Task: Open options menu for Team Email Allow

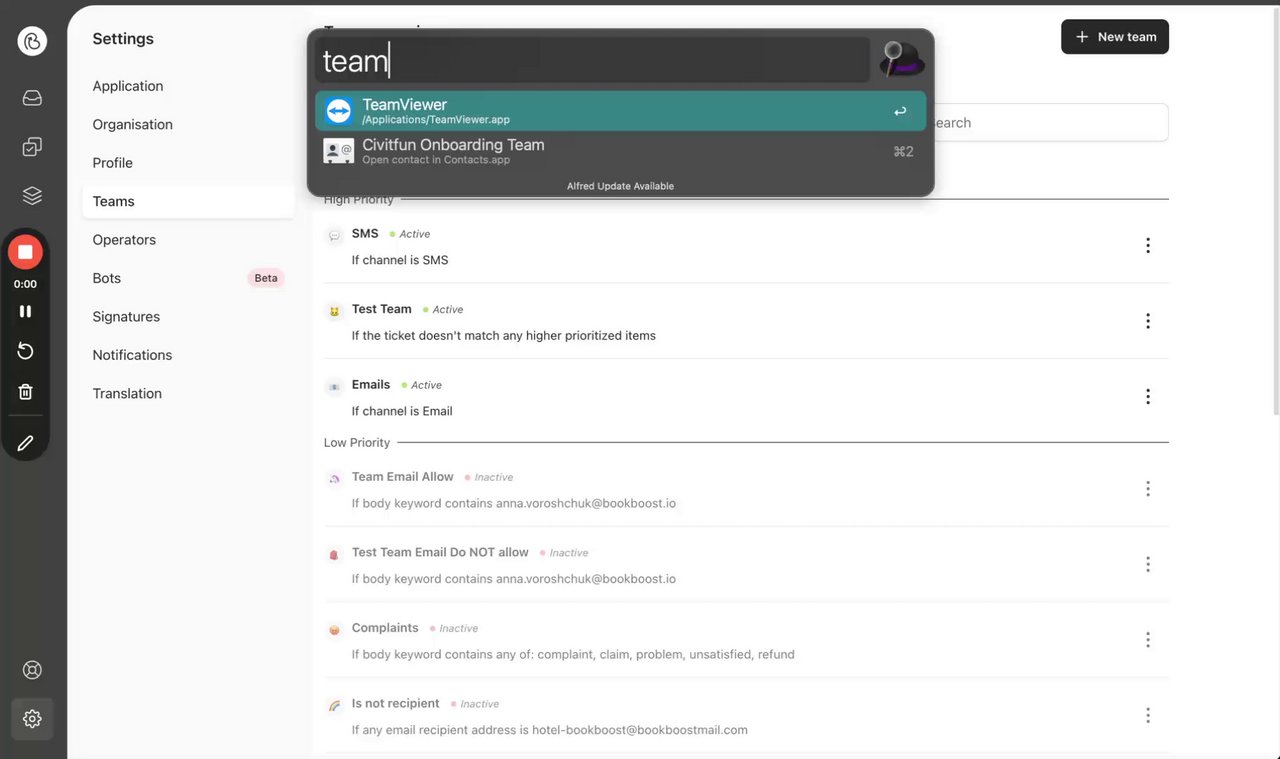Action: point(1148,488)
